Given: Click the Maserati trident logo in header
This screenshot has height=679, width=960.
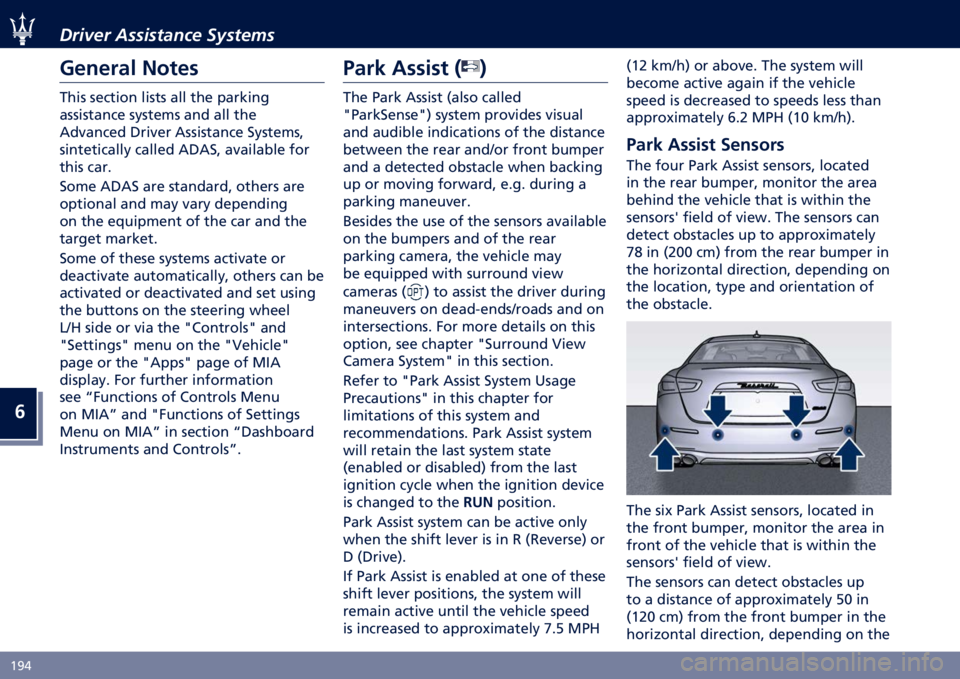Looking at the screenshot, I should pyautogui.click(x=23, y=31).
